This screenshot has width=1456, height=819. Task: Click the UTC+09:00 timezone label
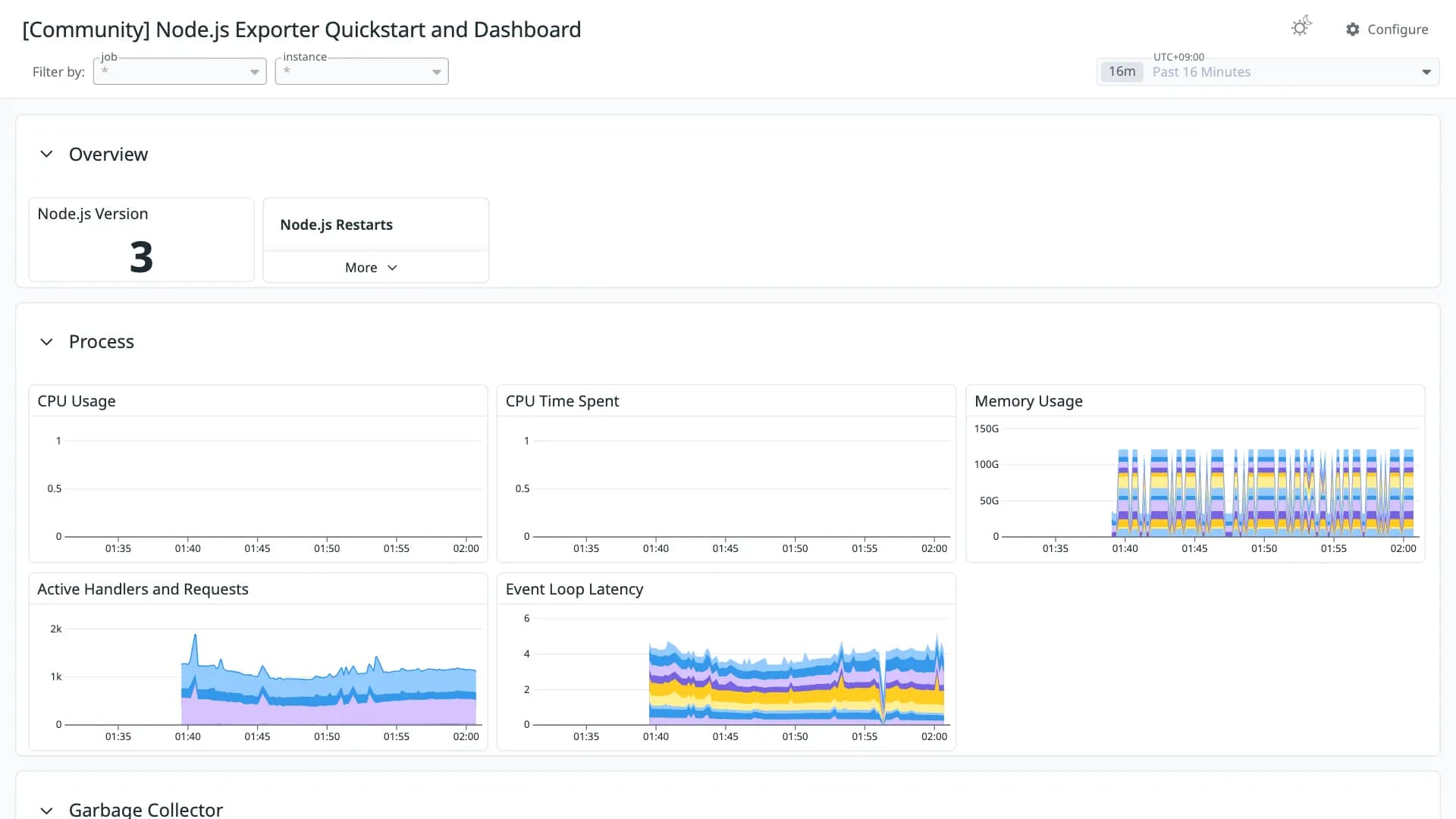click(1178, 57)
